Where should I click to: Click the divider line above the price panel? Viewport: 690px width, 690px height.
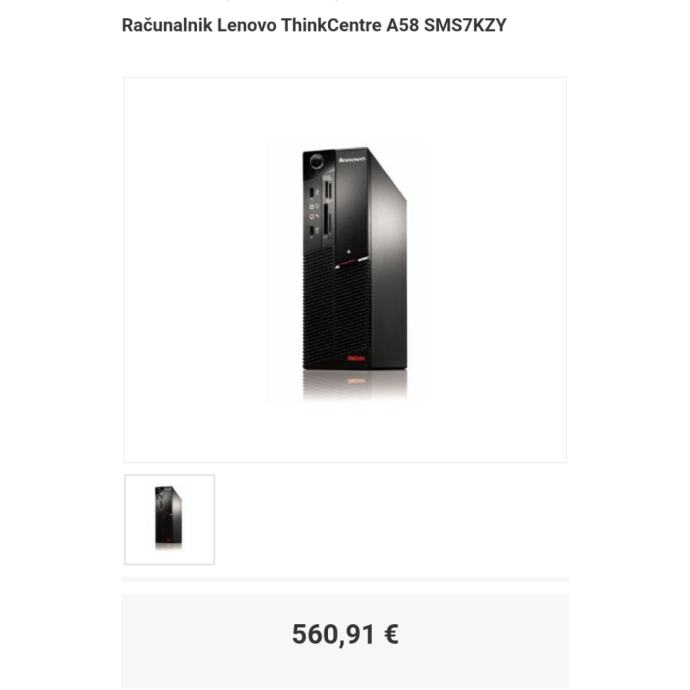click(345, 579)
